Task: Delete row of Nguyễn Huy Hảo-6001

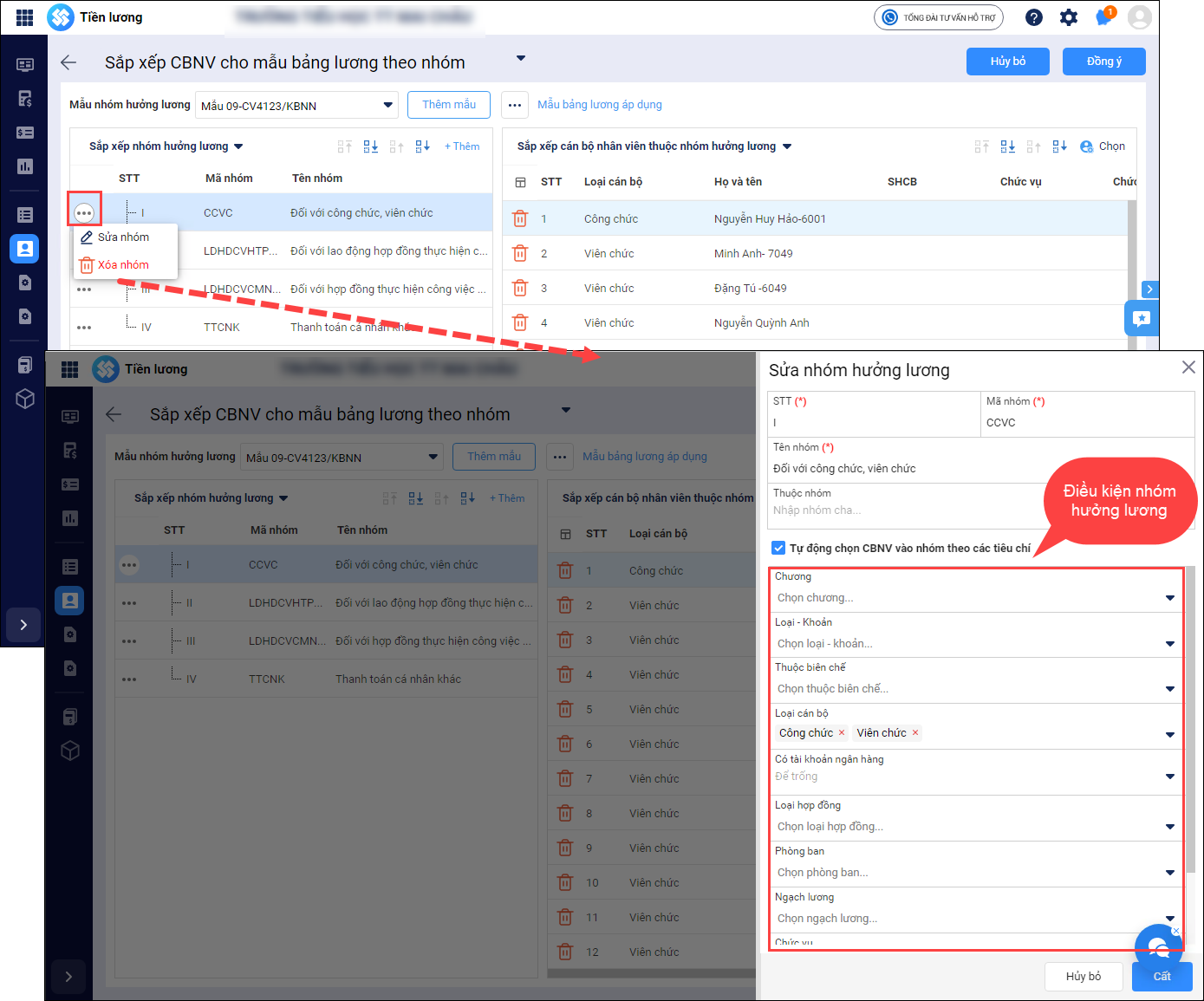Action: point(520,218)
